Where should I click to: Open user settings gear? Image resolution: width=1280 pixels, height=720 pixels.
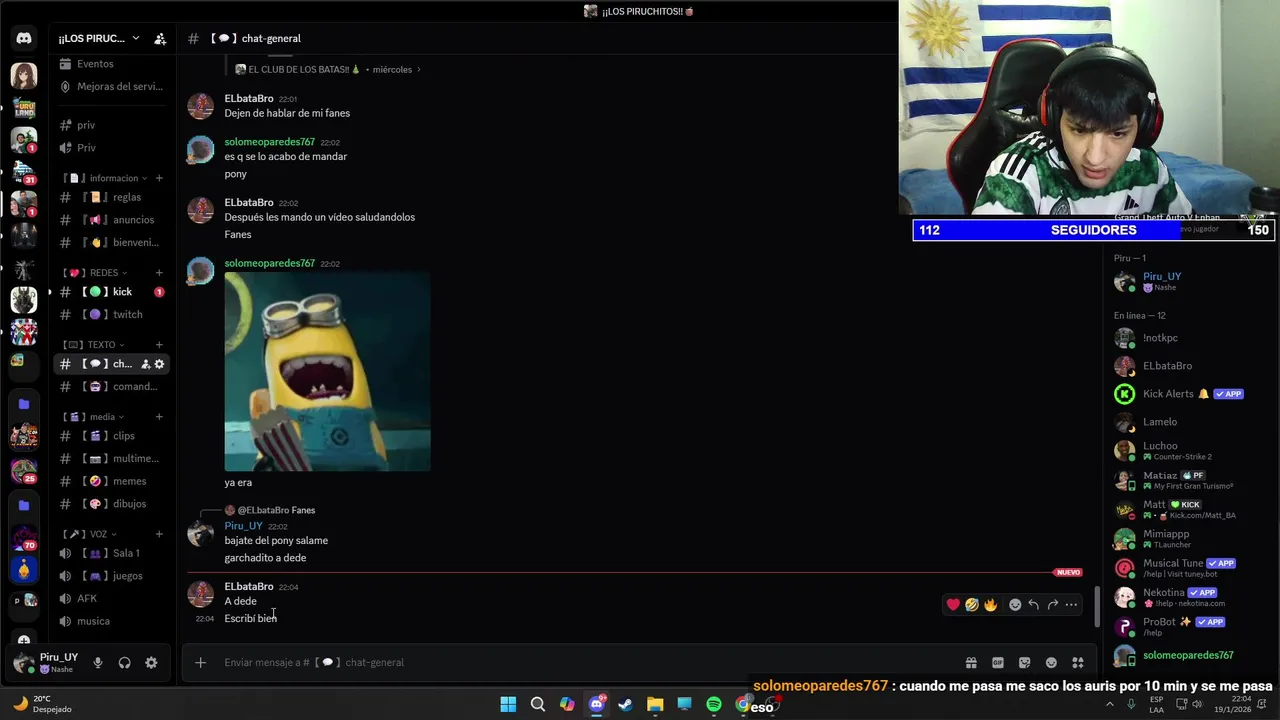[151, 662]
